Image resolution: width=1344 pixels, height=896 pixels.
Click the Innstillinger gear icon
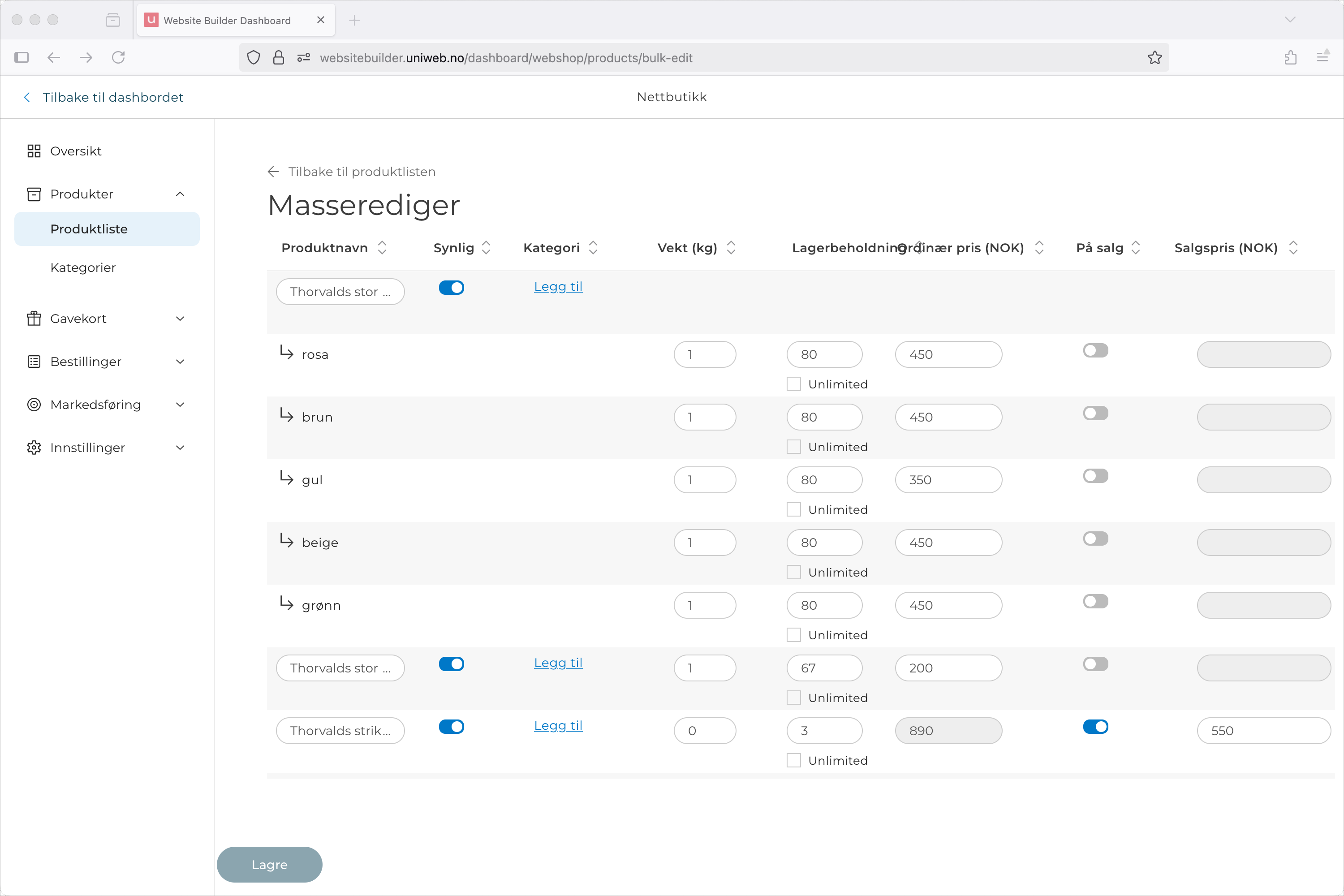34,448
